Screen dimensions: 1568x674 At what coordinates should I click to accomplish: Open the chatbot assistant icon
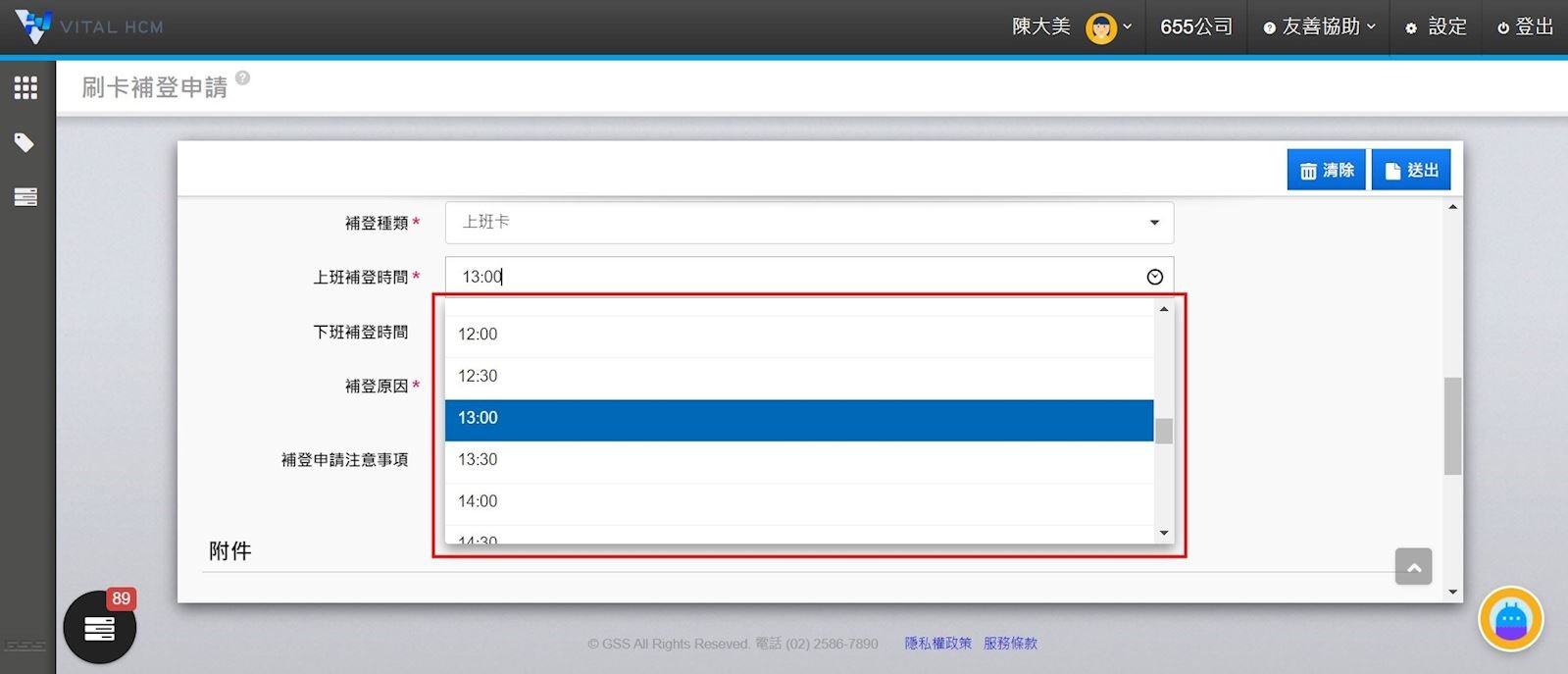pos(1510,619)
